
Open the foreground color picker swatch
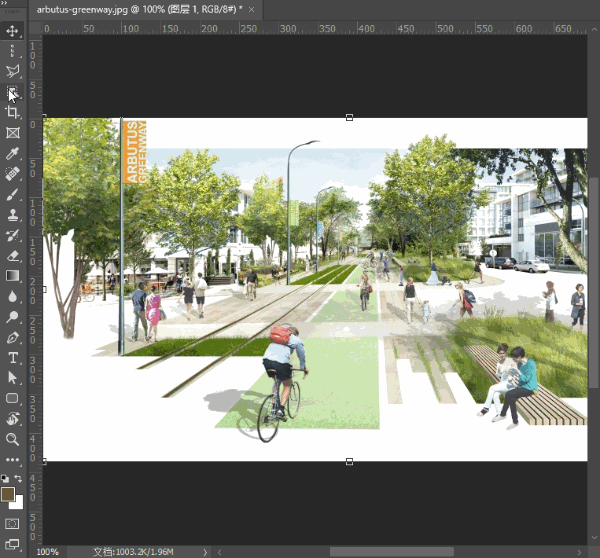8,494
